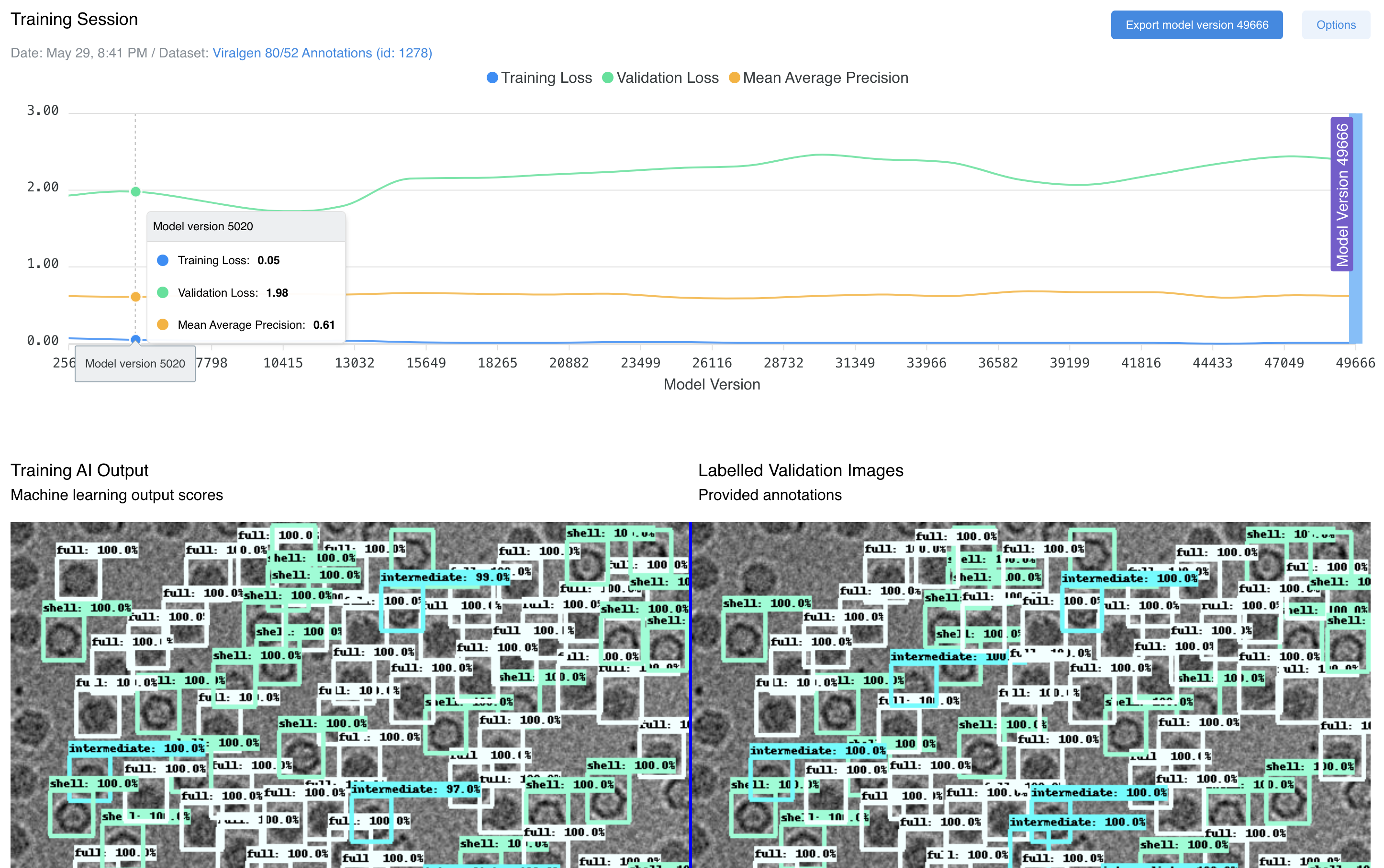The image size is (1384, 868).
Task: Click the 26116 model version axis tick
Action: [712, 363]
